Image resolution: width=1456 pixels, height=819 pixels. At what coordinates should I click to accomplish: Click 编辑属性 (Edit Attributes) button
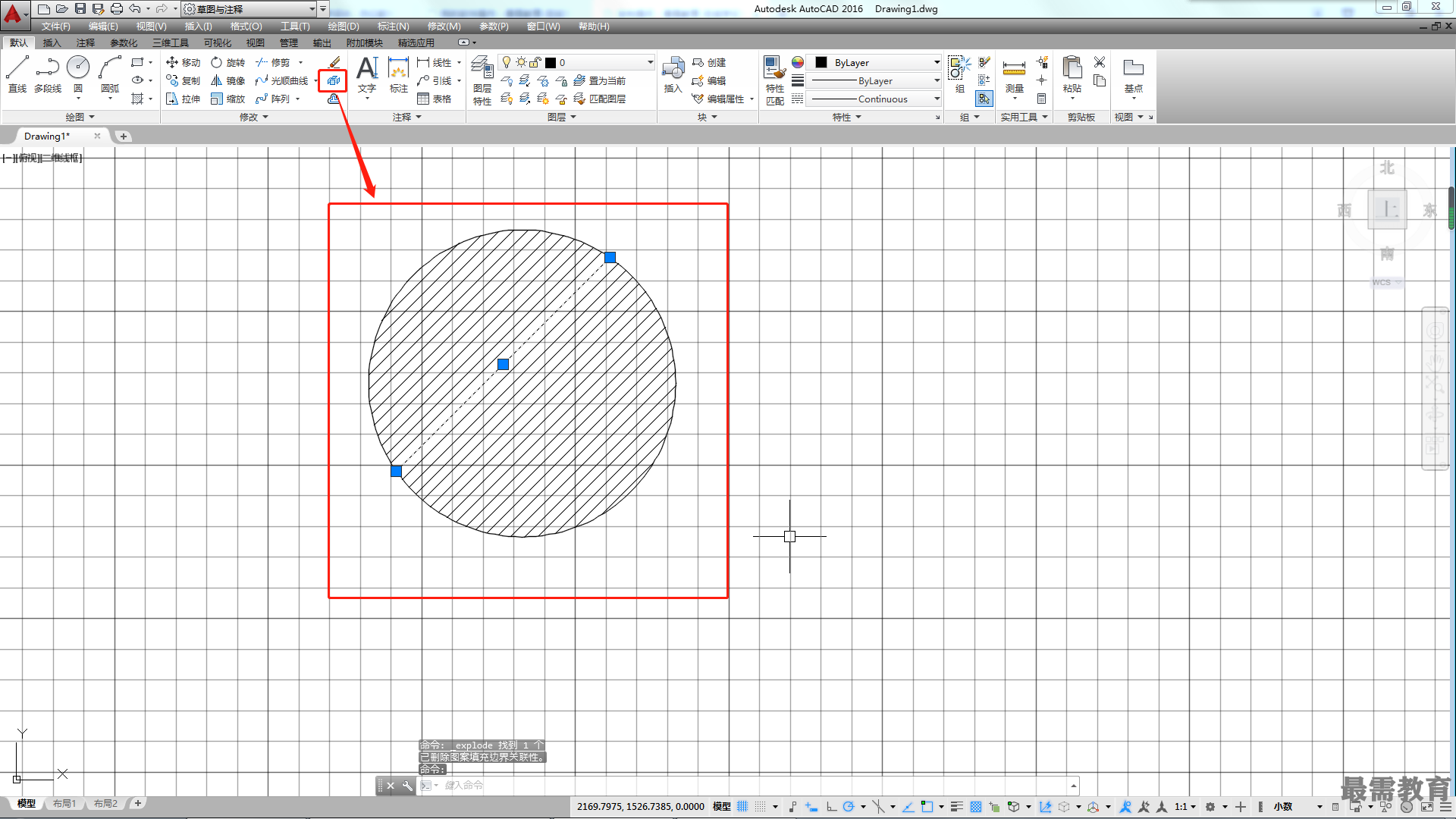coord(718,99)
